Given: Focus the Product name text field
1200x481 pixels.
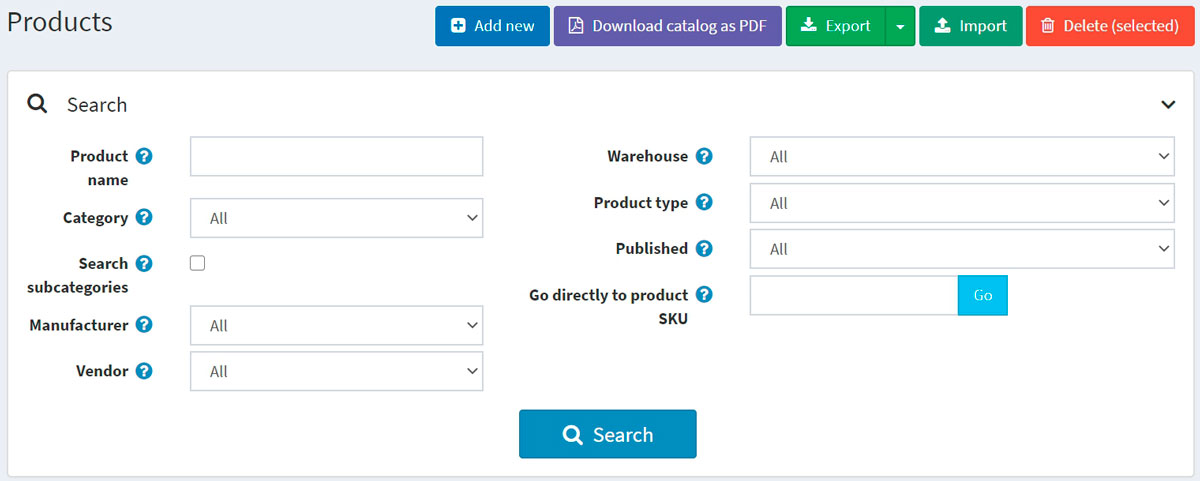Looking at the screenshot, I should [x=336, y=157].
